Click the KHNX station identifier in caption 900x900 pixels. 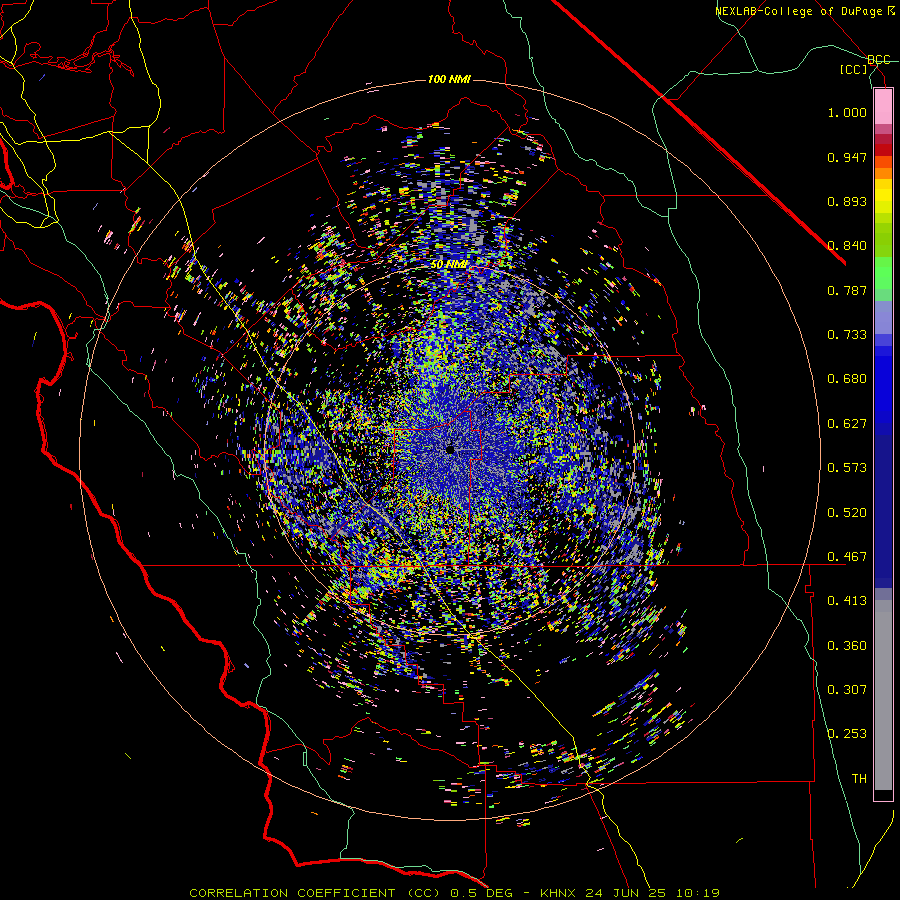click(560, 893)
